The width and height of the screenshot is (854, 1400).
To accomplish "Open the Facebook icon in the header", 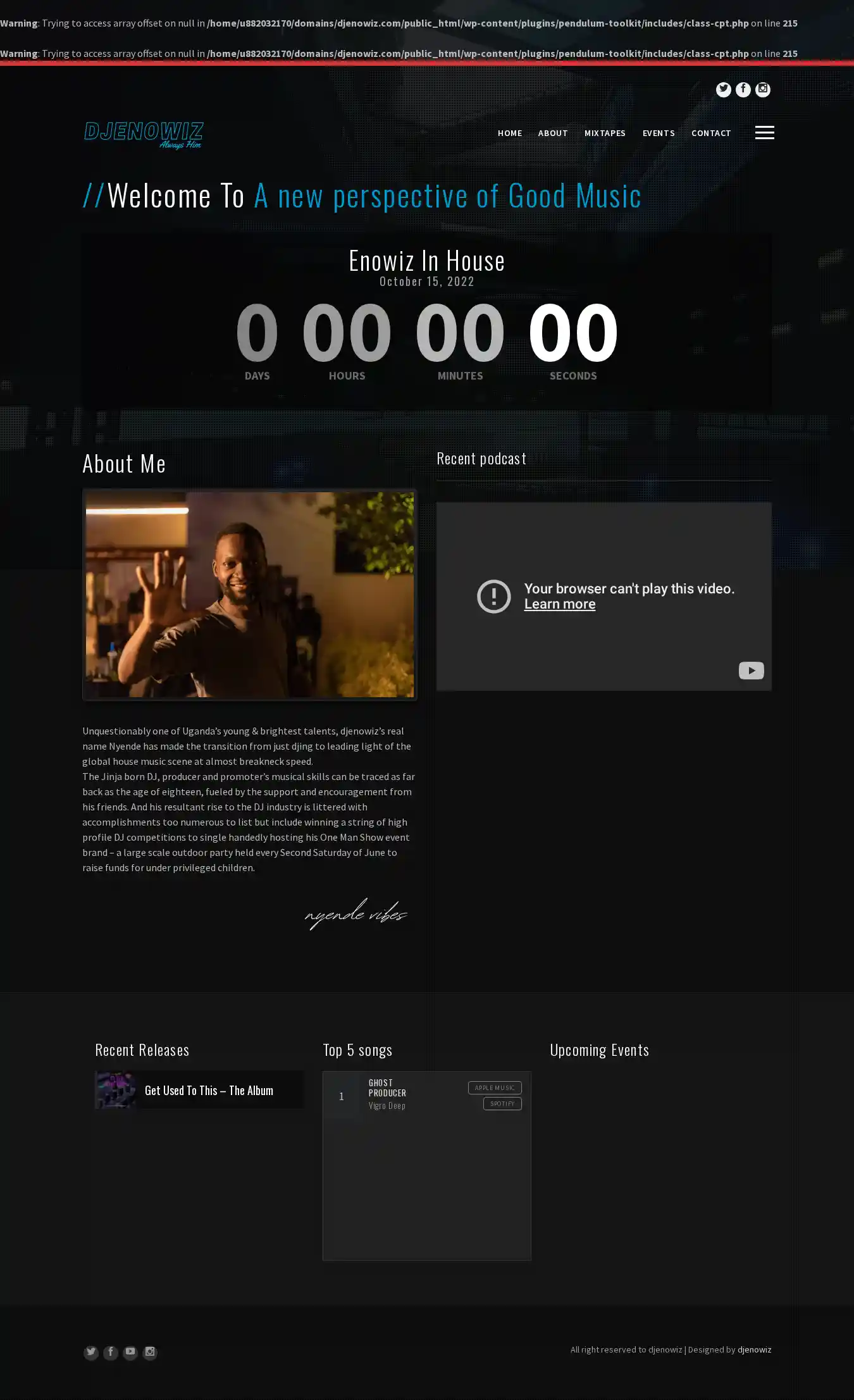I will (743, 90).
